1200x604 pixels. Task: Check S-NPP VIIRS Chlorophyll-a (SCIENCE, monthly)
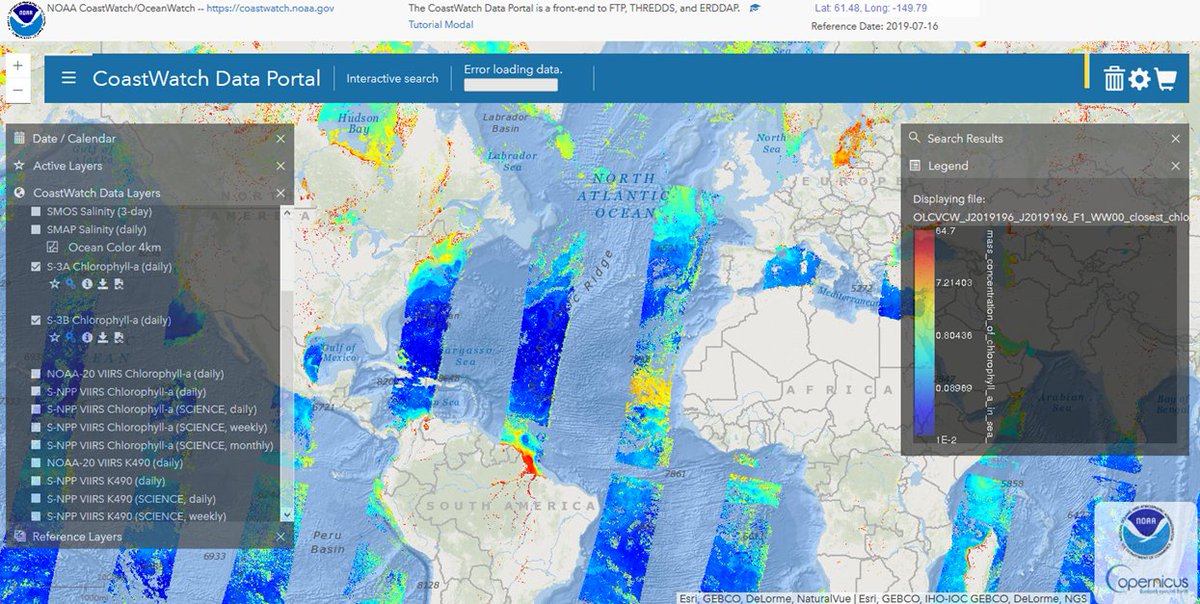[x=37, y=445]
